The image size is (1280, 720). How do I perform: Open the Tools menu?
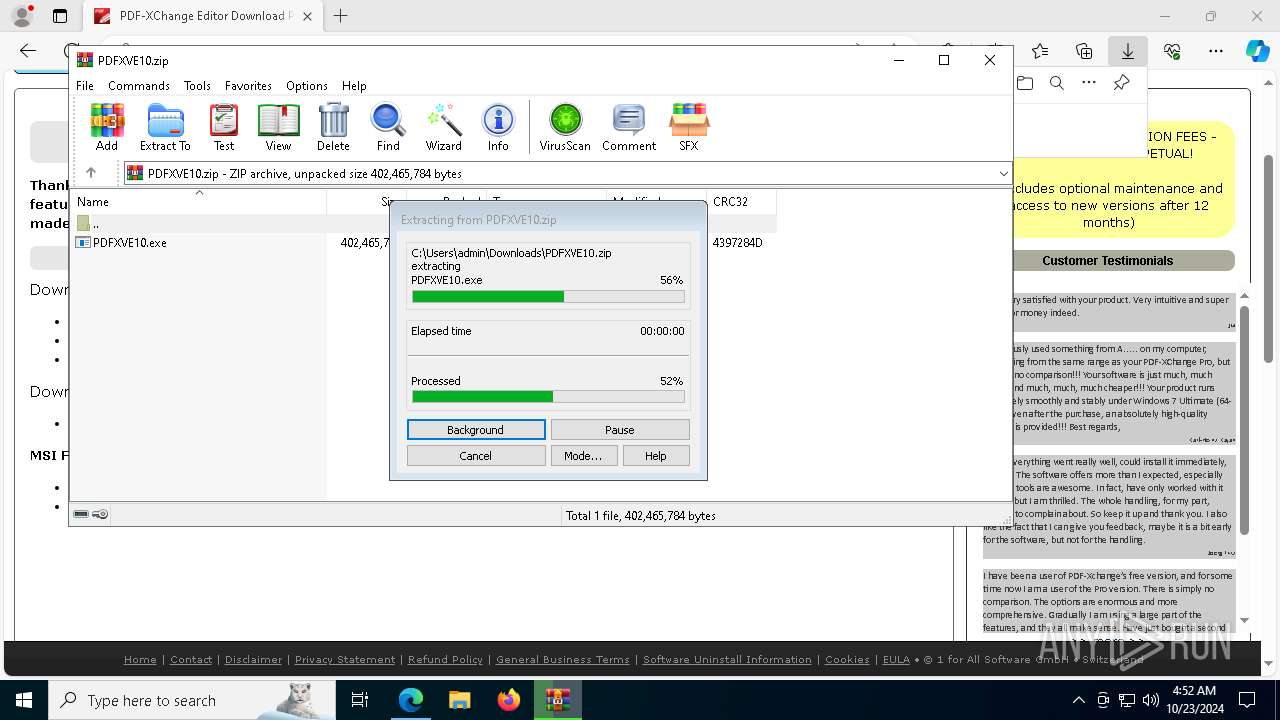click(197, 86)
